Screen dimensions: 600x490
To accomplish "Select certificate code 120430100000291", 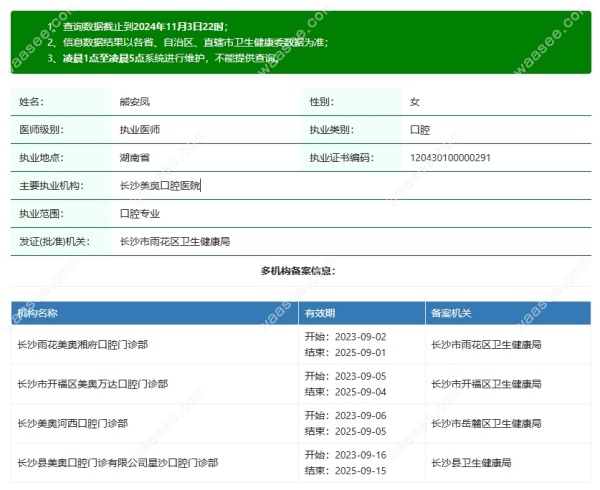I will [450, 158].
